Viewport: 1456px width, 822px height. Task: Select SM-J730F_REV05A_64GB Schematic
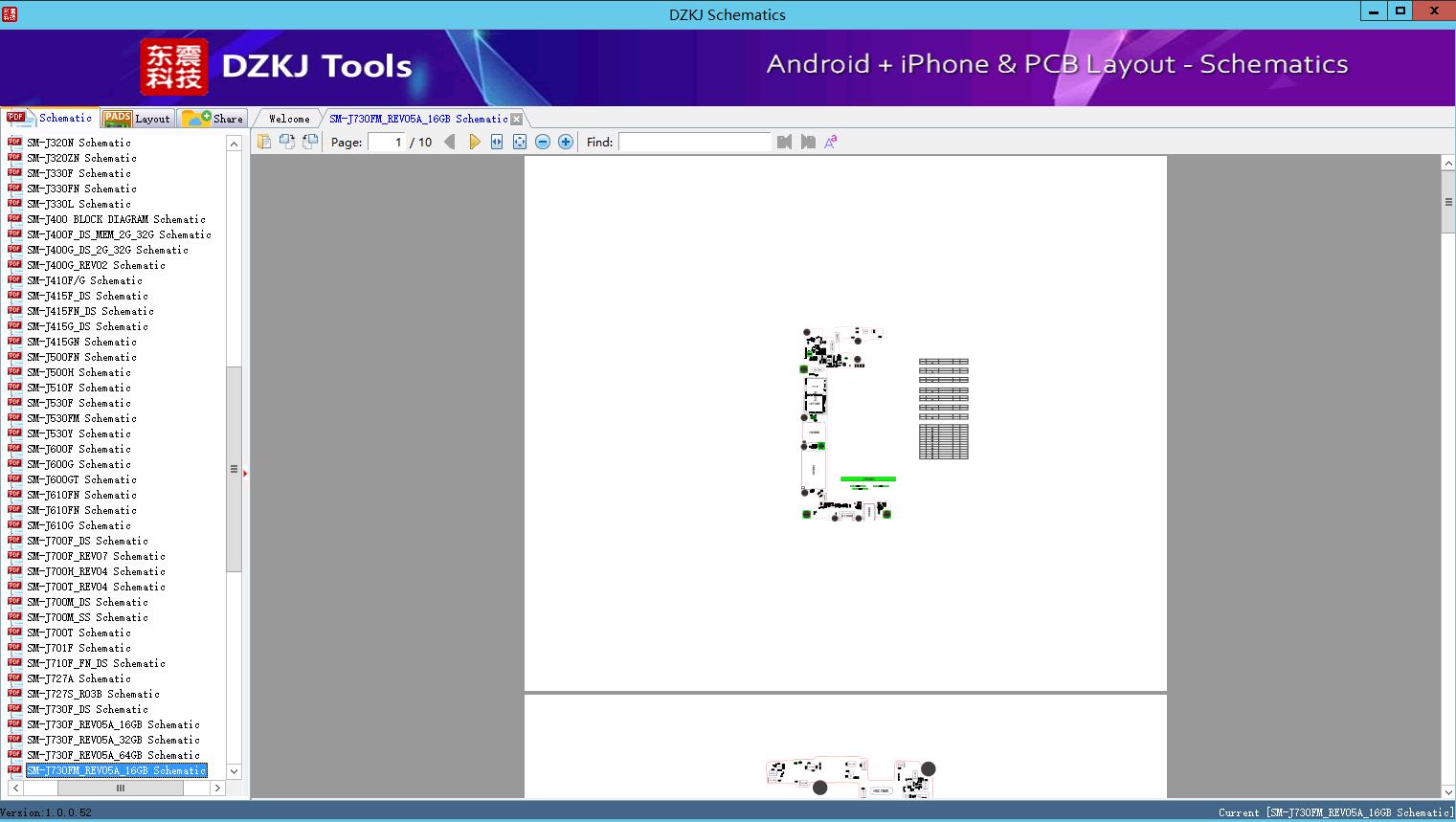click(x=113, y=755)
